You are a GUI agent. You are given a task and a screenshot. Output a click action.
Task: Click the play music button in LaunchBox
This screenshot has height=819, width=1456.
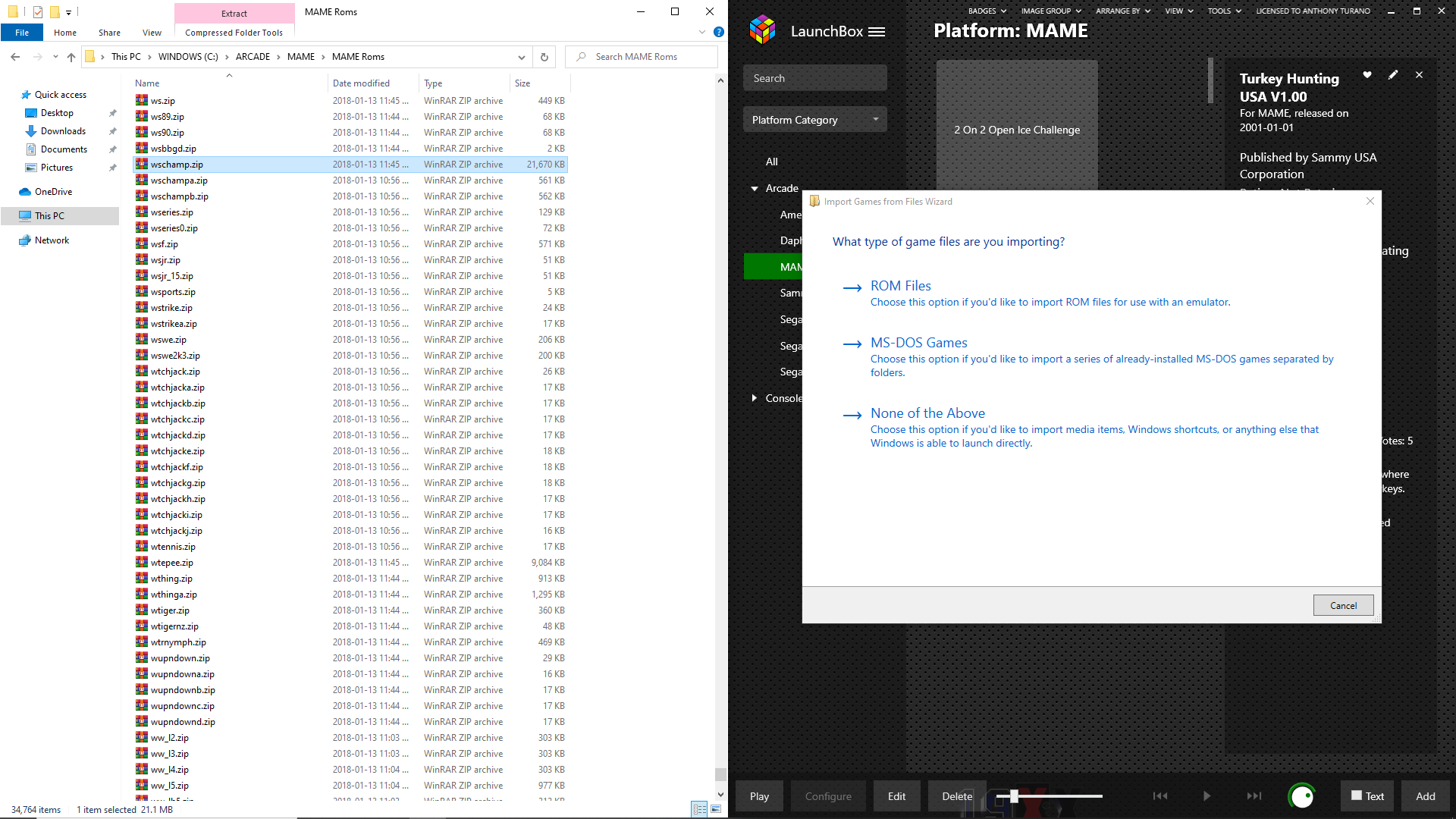tap(1207, 795)
